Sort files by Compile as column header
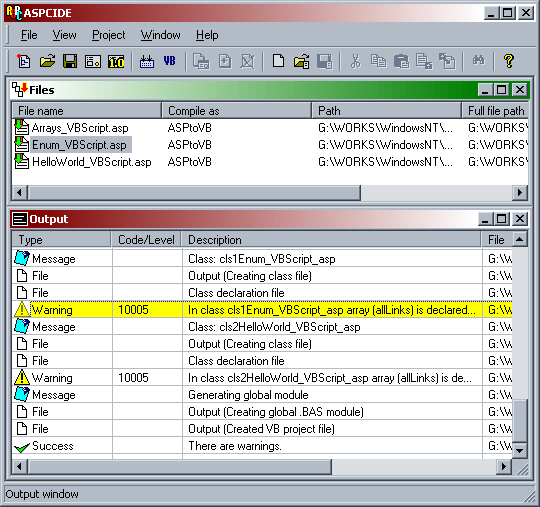The height and width of the screenshot is (507, 540). pyautogui.click(x=236, y=111)
